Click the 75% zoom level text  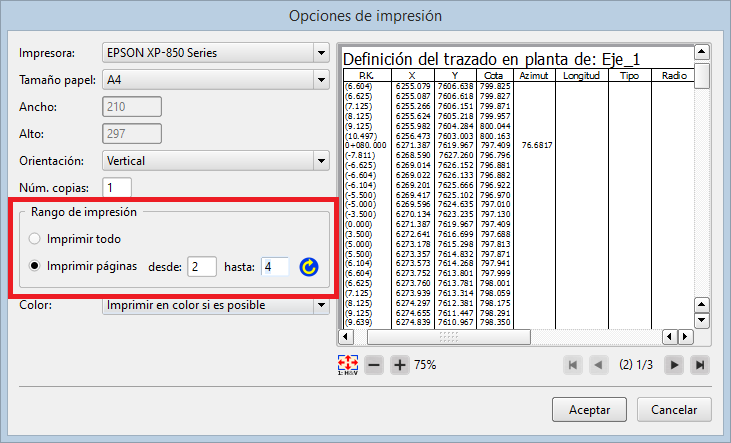click(425, 365)
